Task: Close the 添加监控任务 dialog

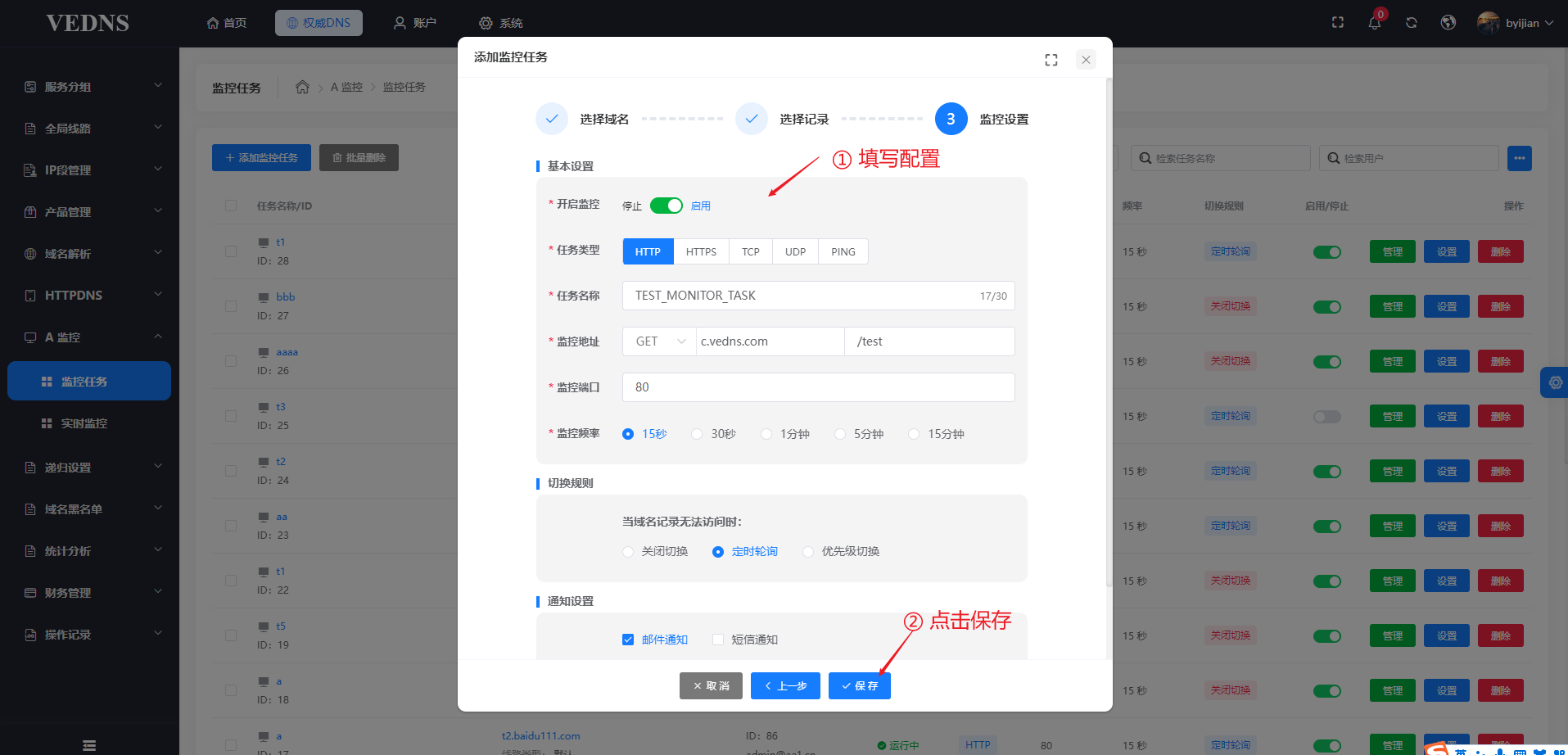Action: tap(1086, 60)
